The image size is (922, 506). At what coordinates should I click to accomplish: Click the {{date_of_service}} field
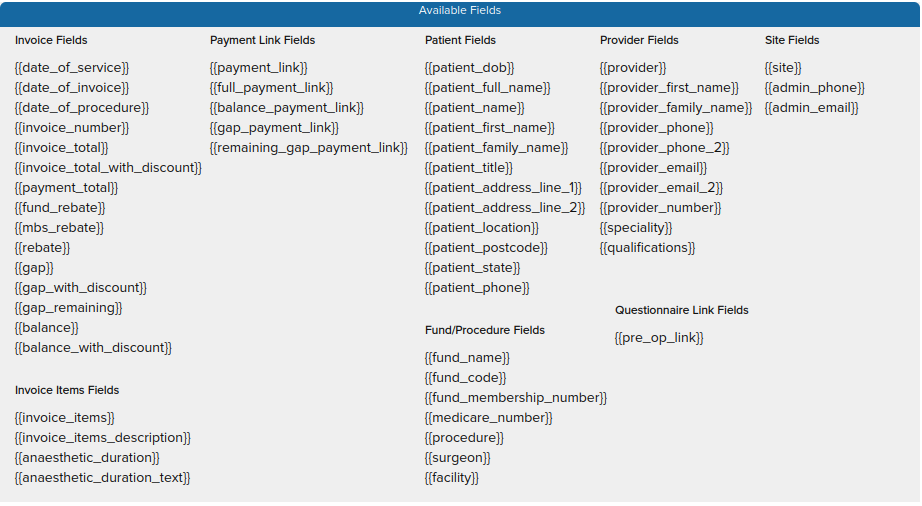point(72,68)
